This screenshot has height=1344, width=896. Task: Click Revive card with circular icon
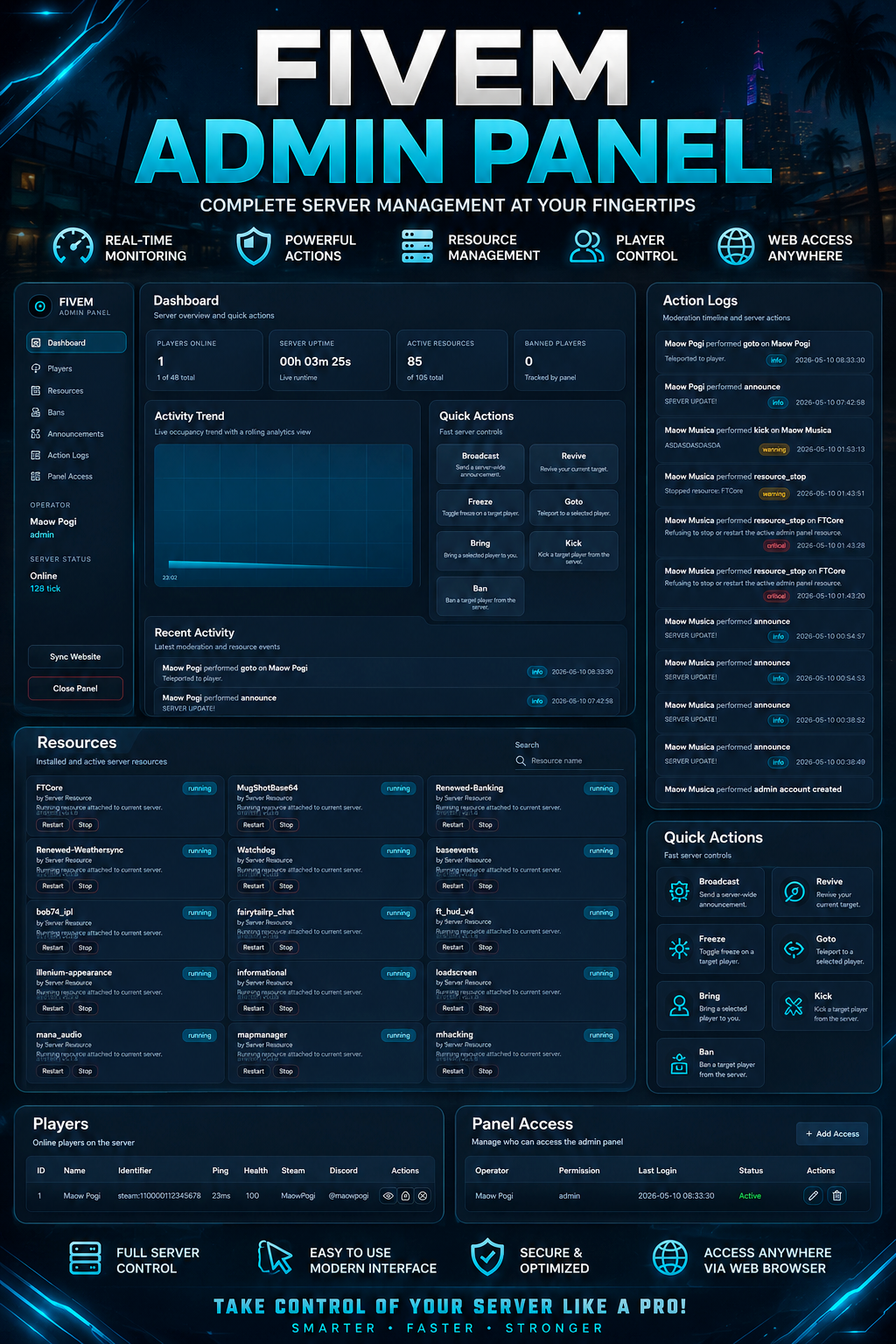click(x=822, y=892)
